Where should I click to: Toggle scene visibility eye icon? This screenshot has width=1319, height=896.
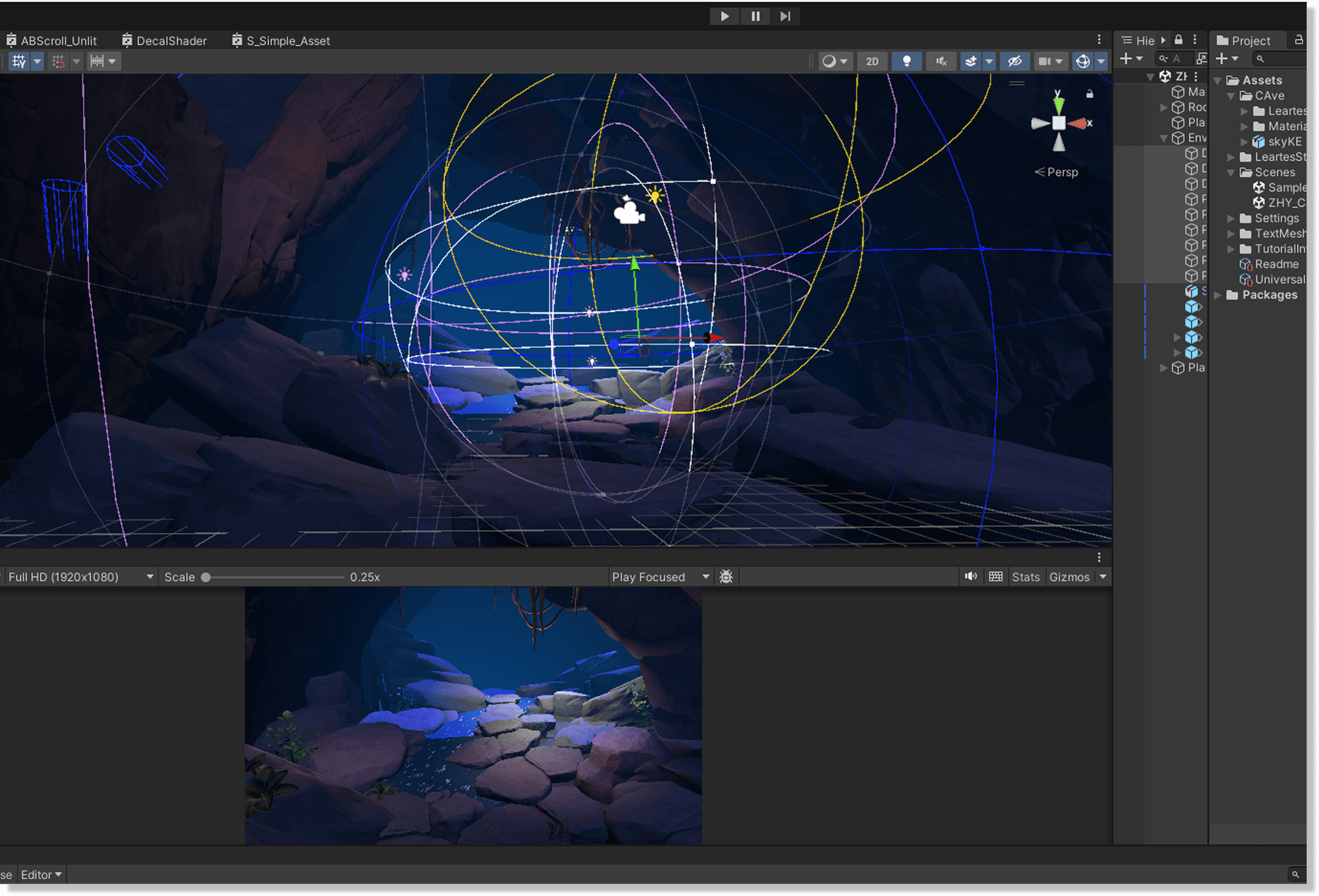point(1014,61)
